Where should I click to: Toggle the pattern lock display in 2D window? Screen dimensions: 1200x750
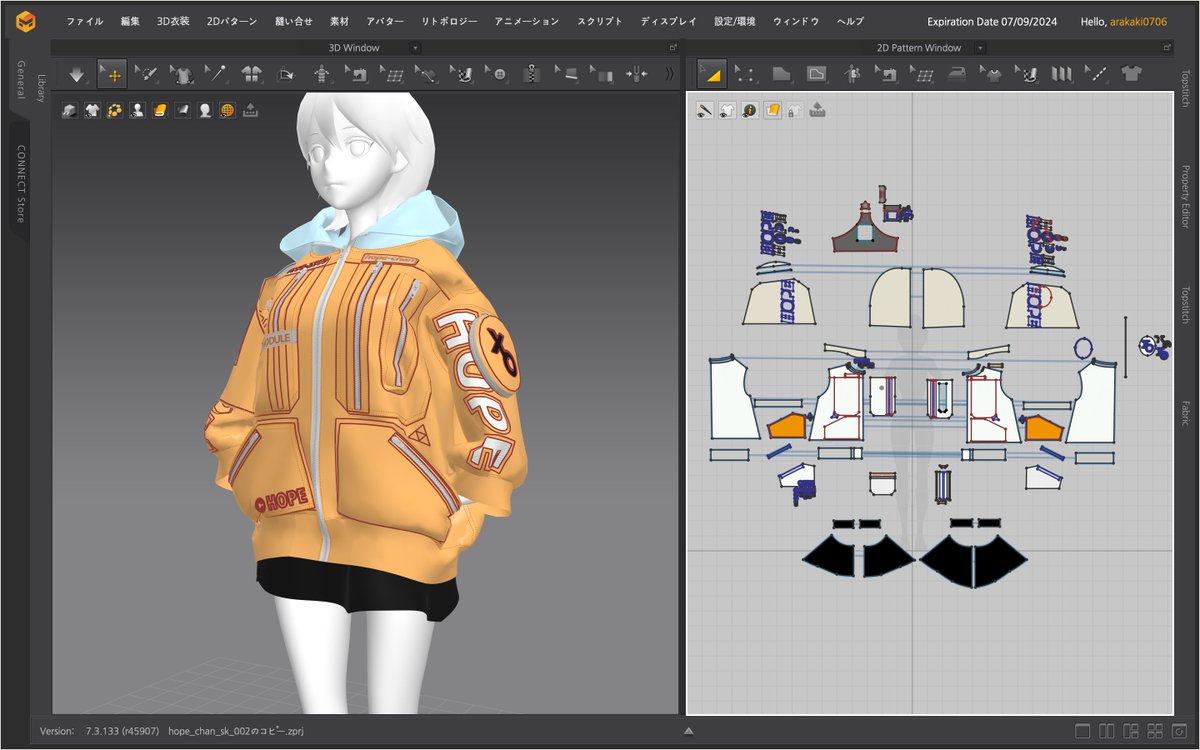point(795,111)
